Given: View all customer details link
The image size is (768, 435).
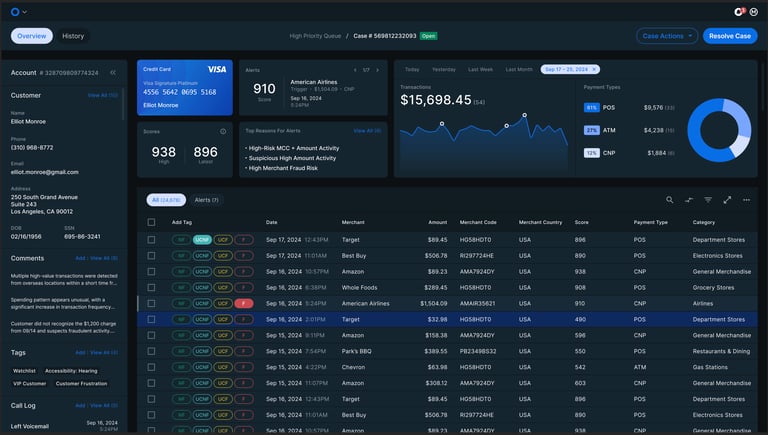Looking at the screenshot, I should (103, 96).
